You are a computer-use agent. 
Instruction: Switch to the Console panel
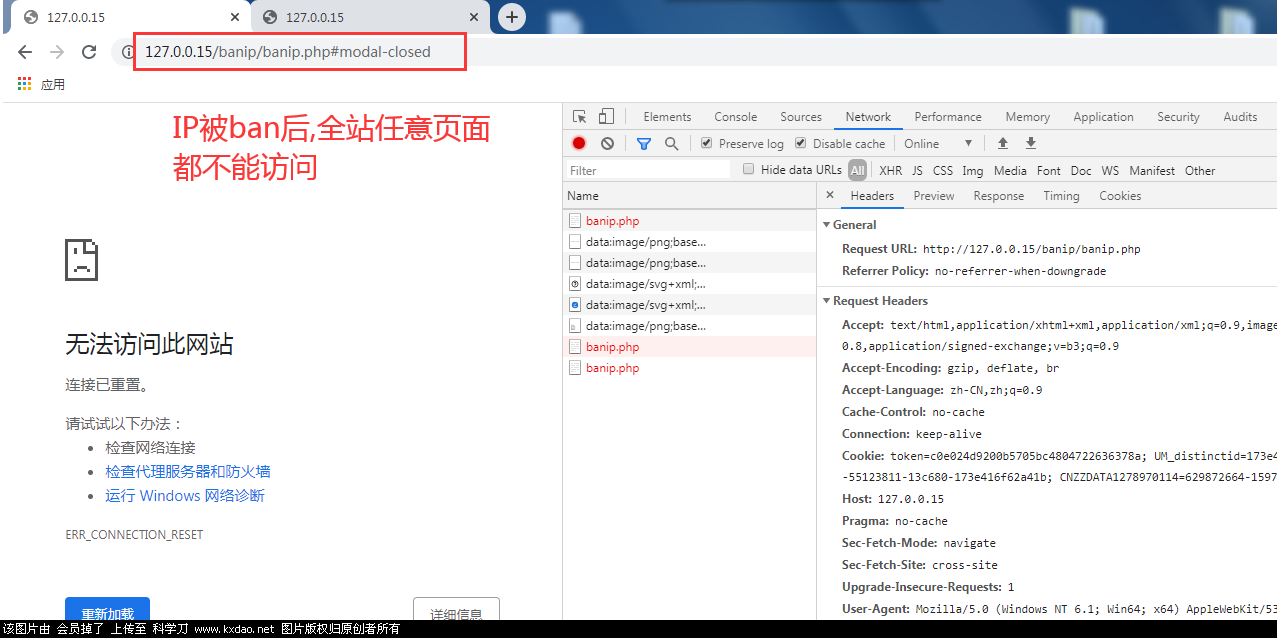point(736,117)
